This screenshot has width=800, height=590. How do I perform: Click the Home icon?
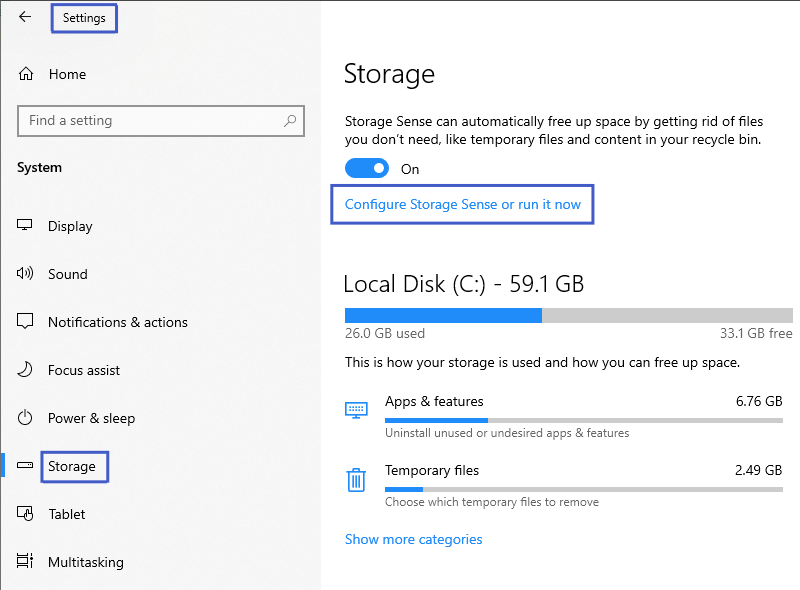click(23, 73)
